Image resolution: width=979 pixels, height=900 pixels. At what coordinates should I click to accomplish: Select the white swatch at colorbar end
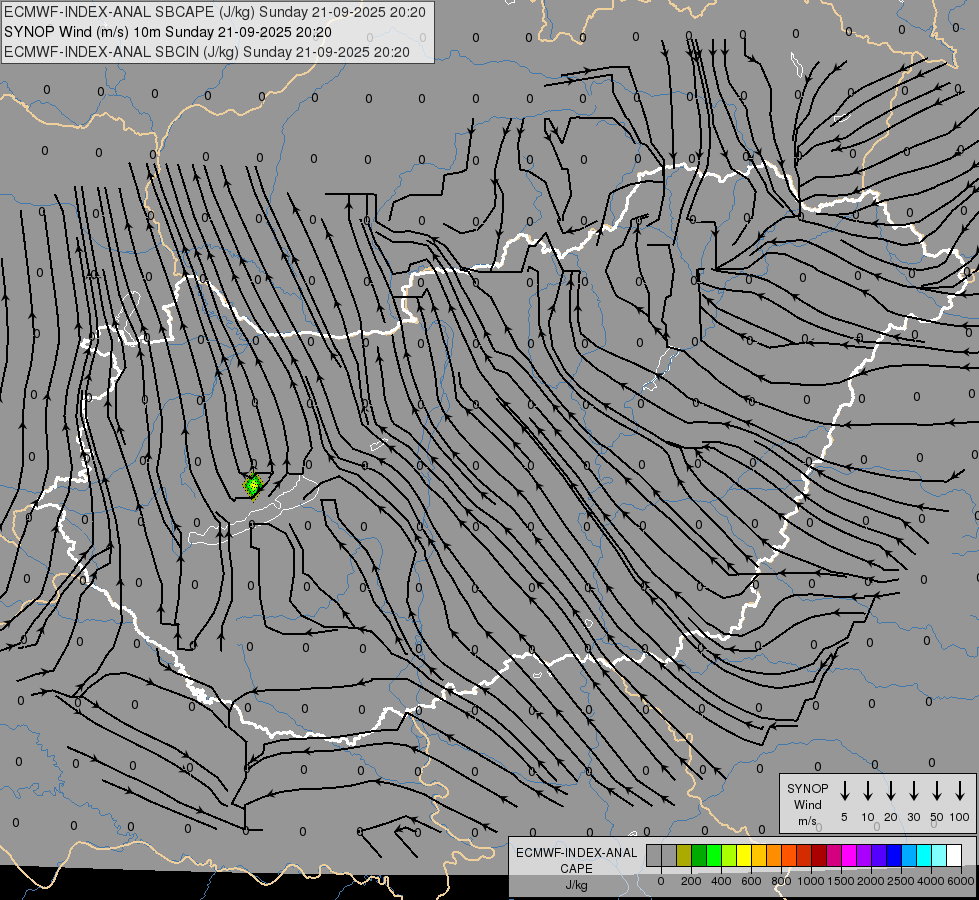click(955, 855)
